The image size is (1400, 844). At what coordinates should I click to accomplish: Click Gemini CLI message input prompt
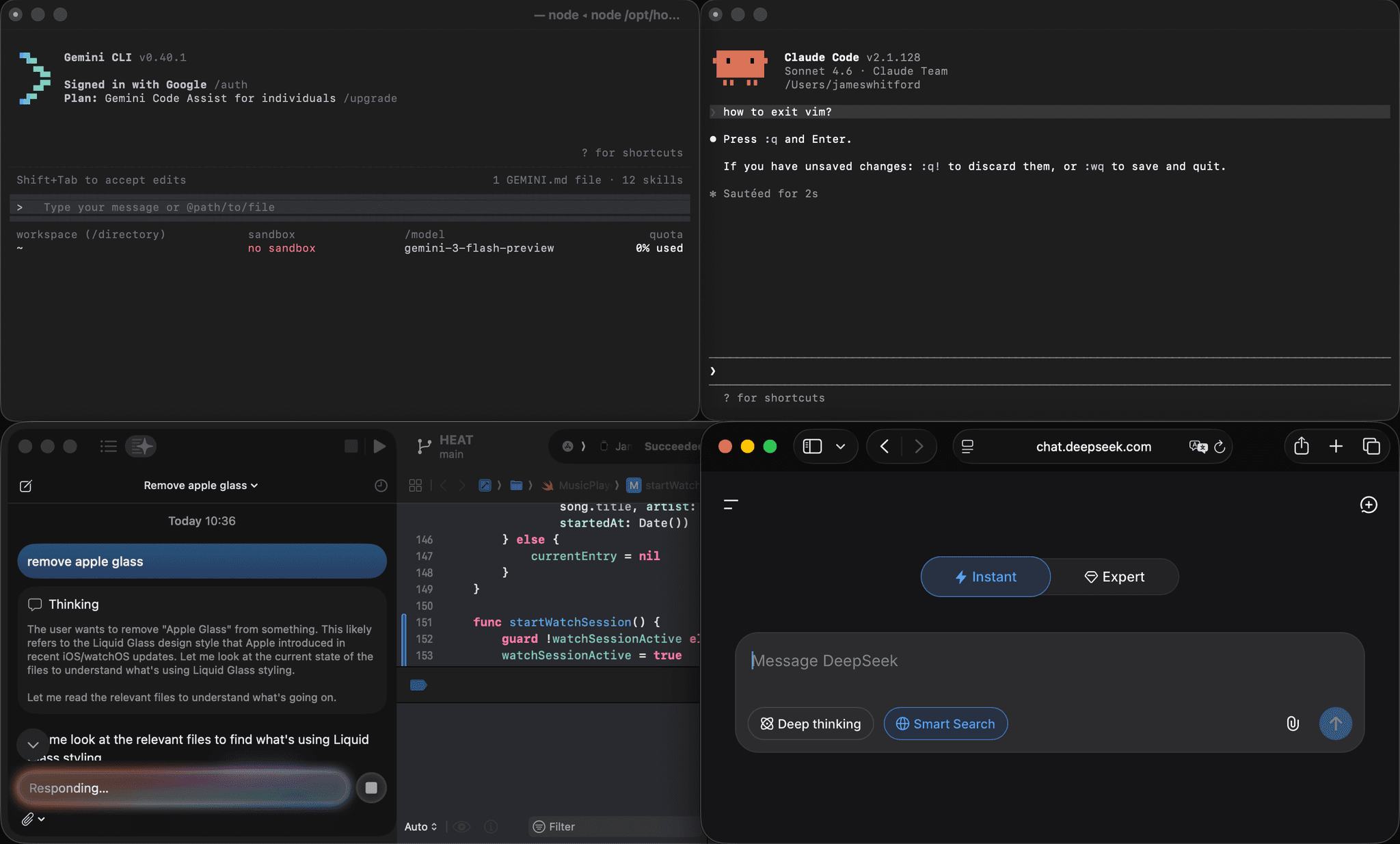coord(349,207)
